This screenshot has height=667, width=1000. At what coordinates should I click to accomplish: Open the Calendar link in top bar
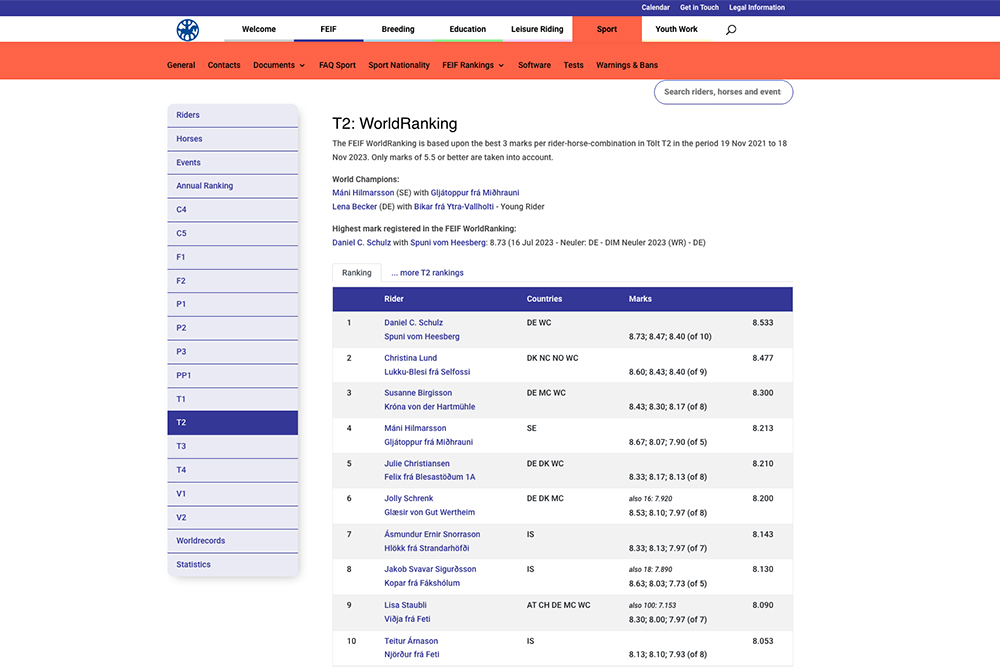point(655,8)
